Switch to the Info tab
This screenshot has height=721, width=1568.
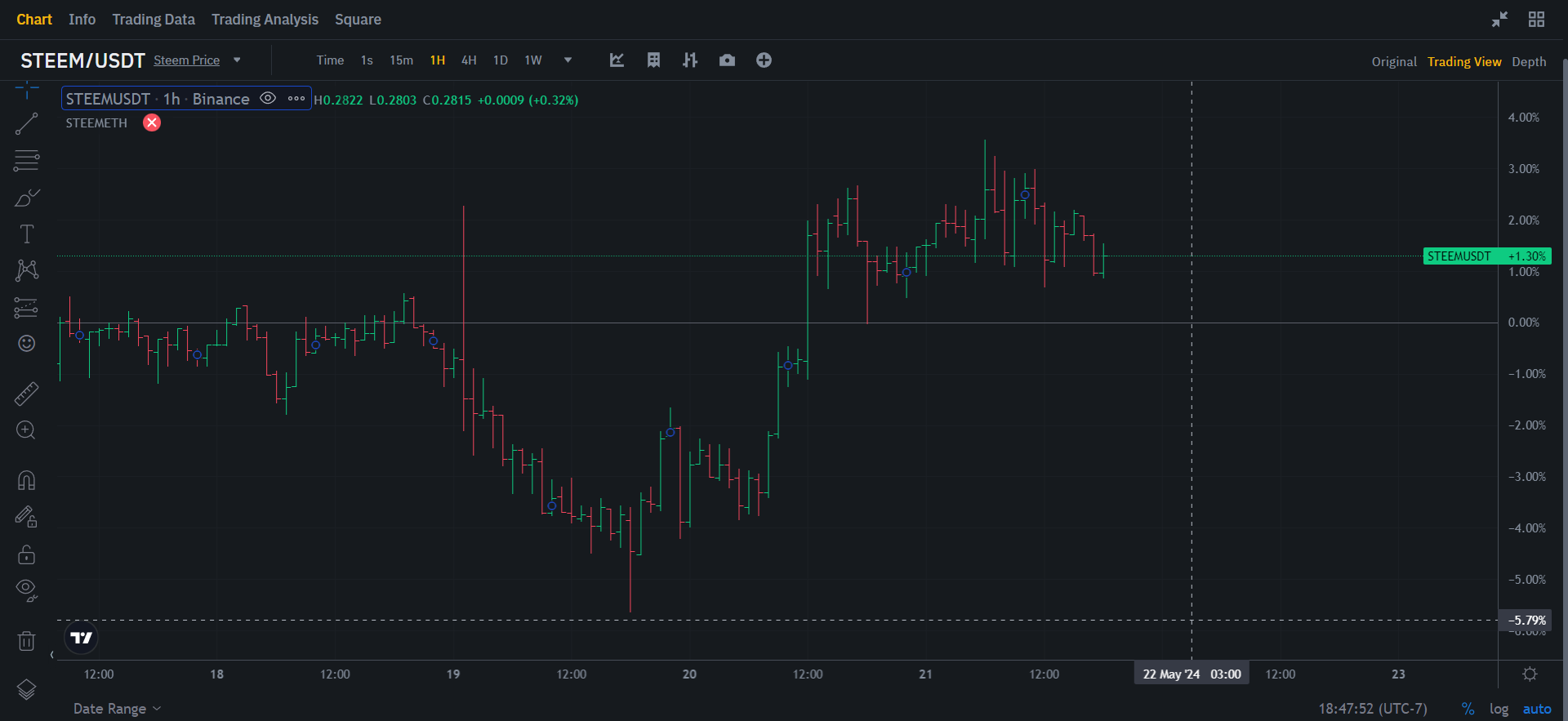point(82,20)
